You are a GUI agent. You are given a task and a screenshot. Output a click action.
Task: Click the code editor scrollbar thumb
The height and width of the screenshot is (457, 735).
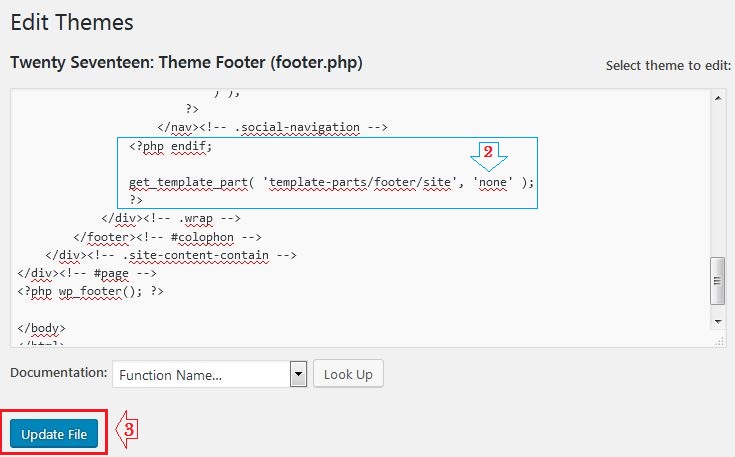click(717, 278)
